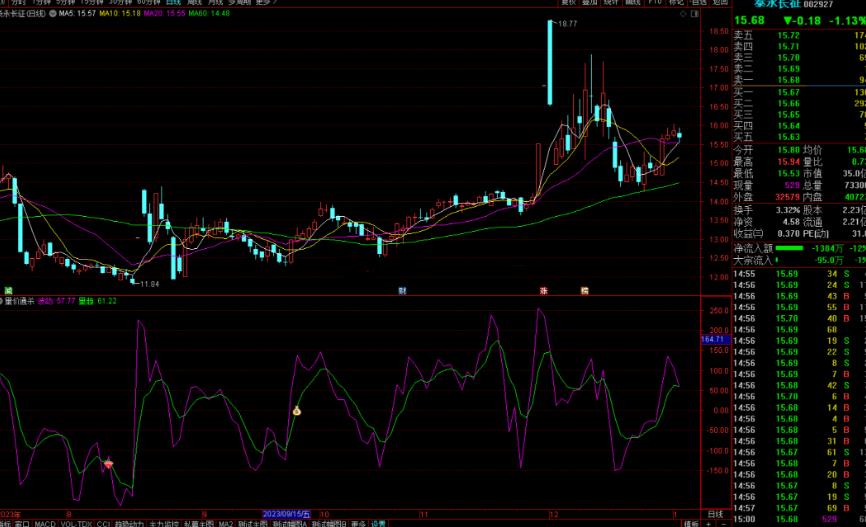Click the 买四 bid row at 15.64
Viewport: 866px width, 527px height.
point(799,125)
